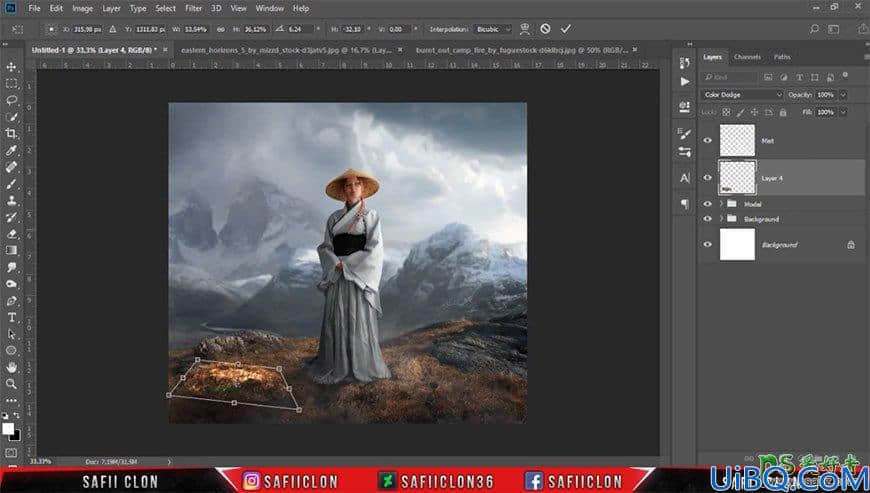Open the blend mode Color Dodge dropdown
This screenshot has width=870, height=493.
[742, 95]
